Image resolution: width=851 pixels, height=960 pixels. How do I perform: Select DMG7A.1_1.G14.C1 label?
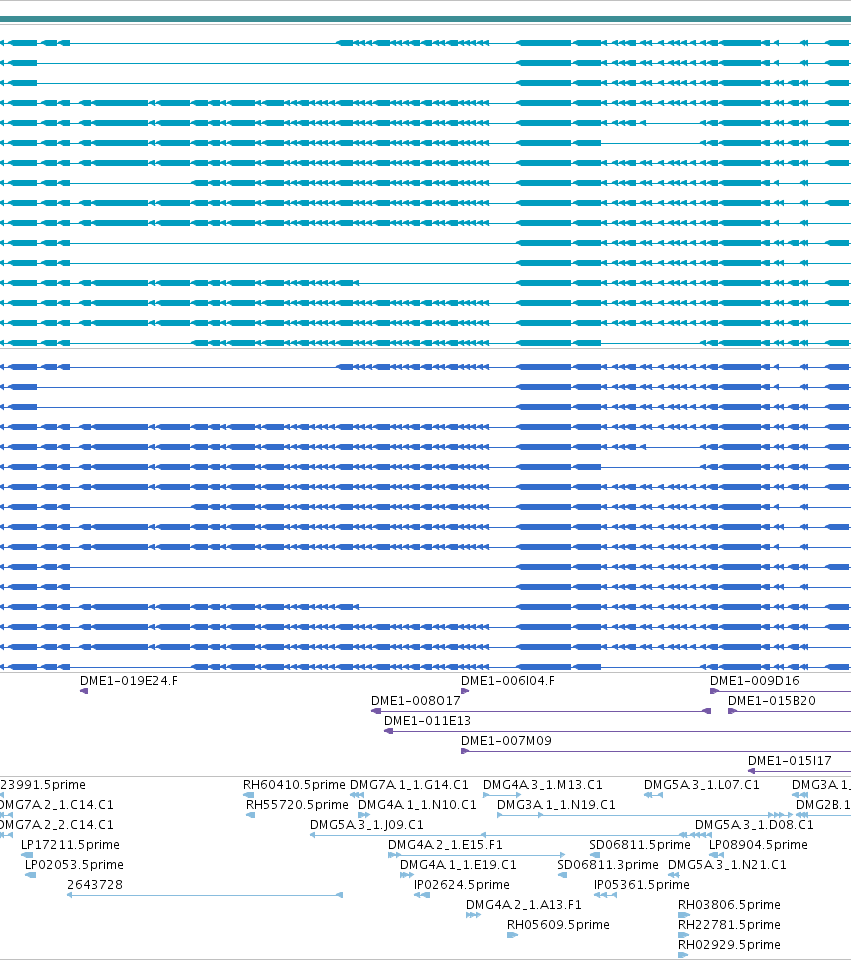pos(409,785)
